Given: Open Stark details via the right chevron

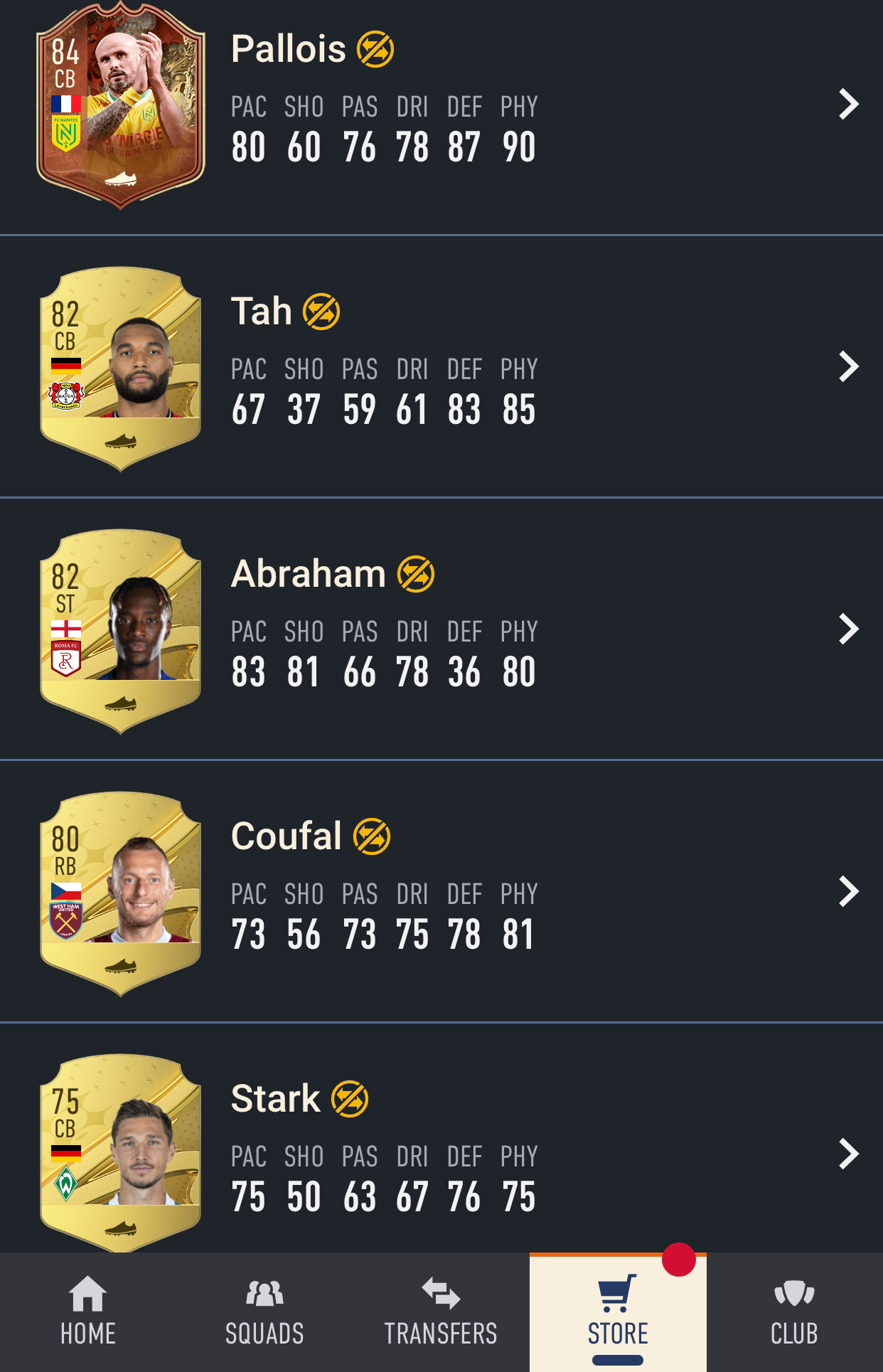Looking at the screenshot, I should point(849,1154).
